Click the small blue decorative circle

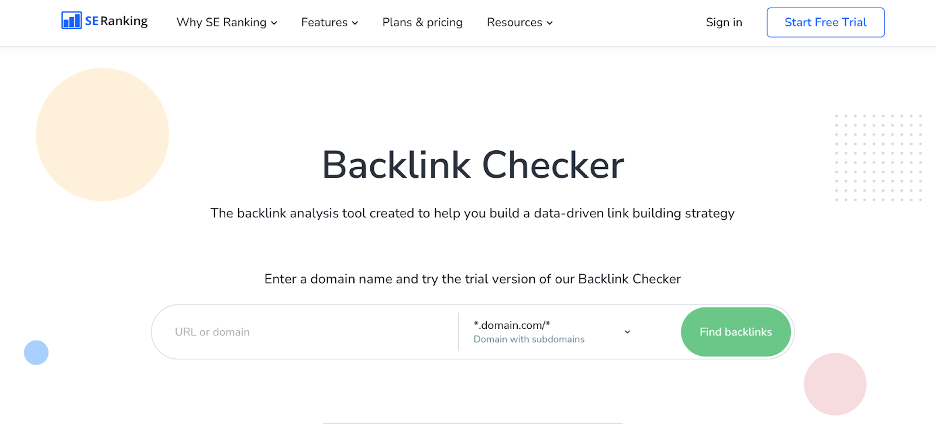click(x=36, y=352)
